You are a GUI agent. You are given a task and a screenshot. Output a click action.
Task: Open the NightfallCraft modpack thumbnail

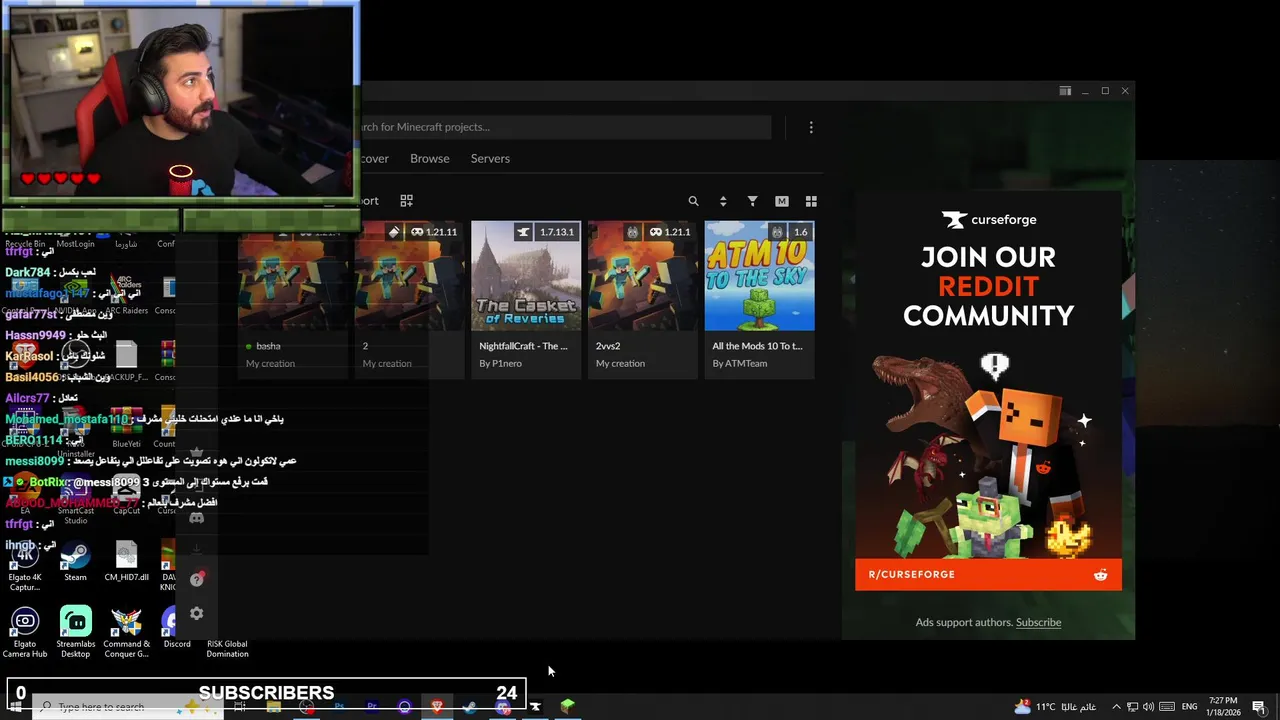[526, 276]
